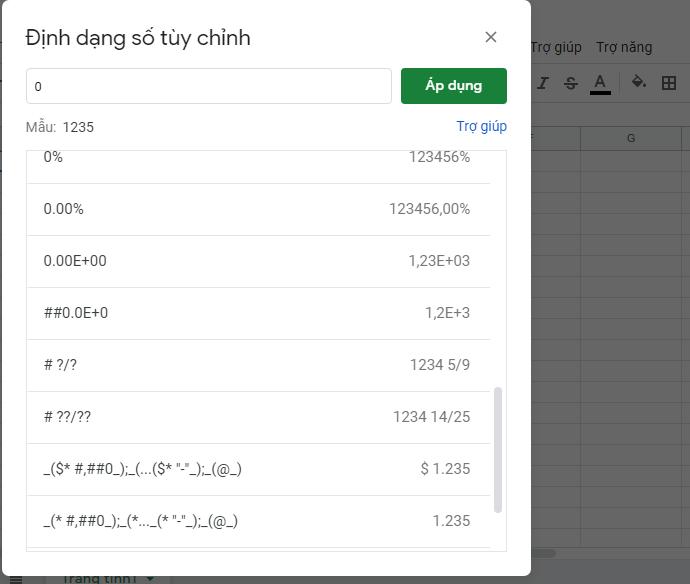Open the Trợ năng accessibility menu
The height and width of the screenshot is (584, 690).
[624, 47]
